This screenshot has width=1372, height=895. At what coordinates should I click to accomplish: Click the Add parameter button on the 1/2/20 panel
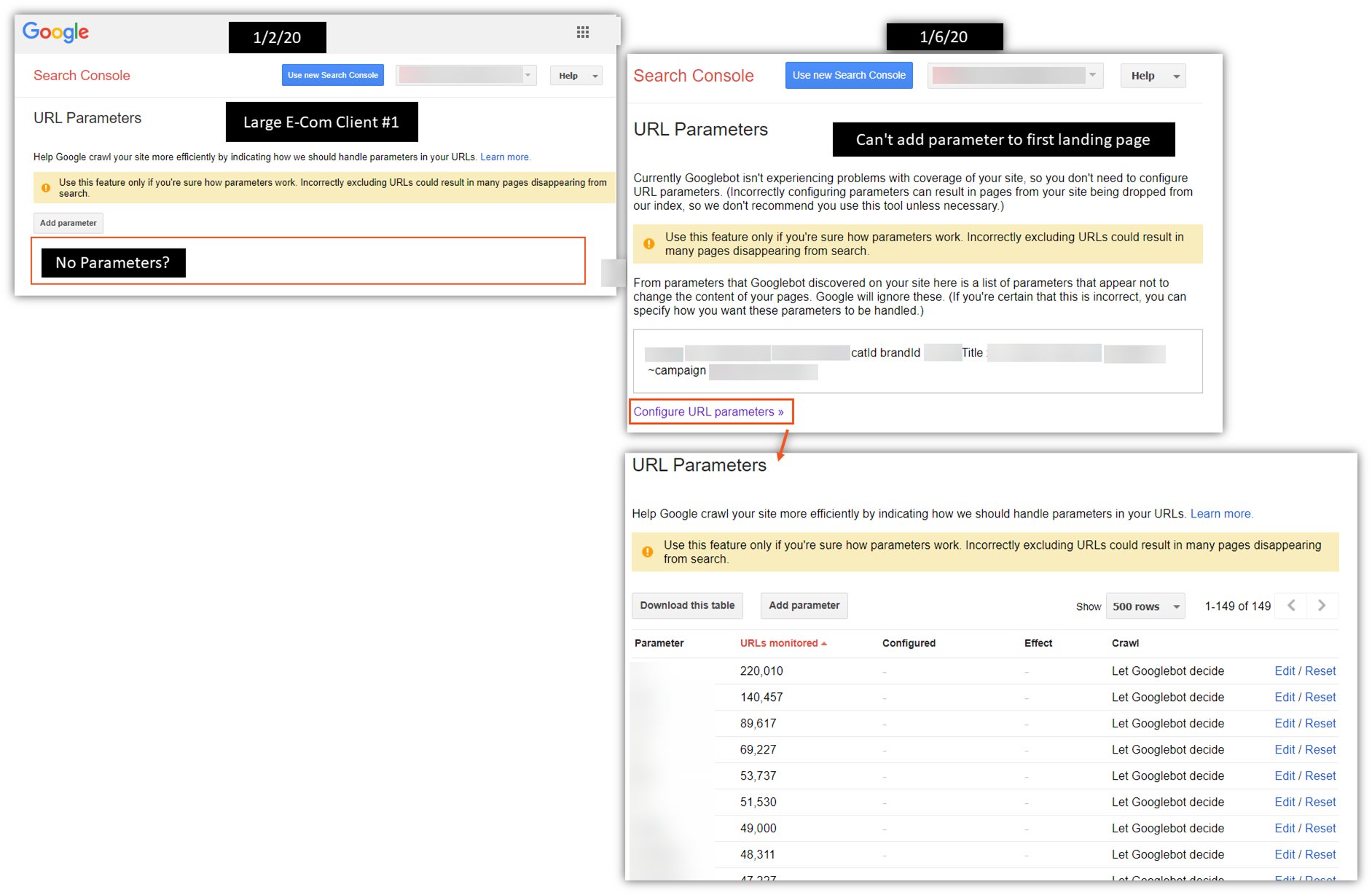point(68,223)
